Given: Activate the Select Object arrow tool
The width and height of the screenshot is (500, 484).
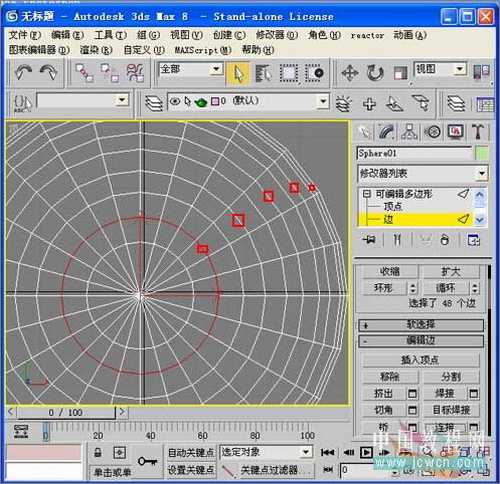Looking at the screenshot, I should [x=238, y=73].
